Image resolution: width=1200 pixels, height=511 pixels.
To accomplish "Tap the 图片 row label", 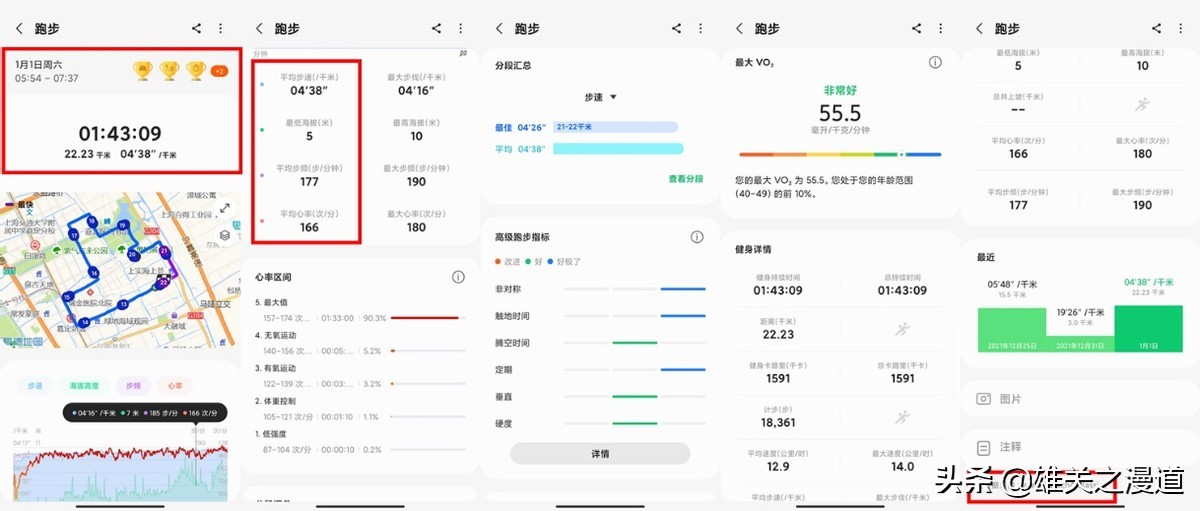I will pos(1011,399).
